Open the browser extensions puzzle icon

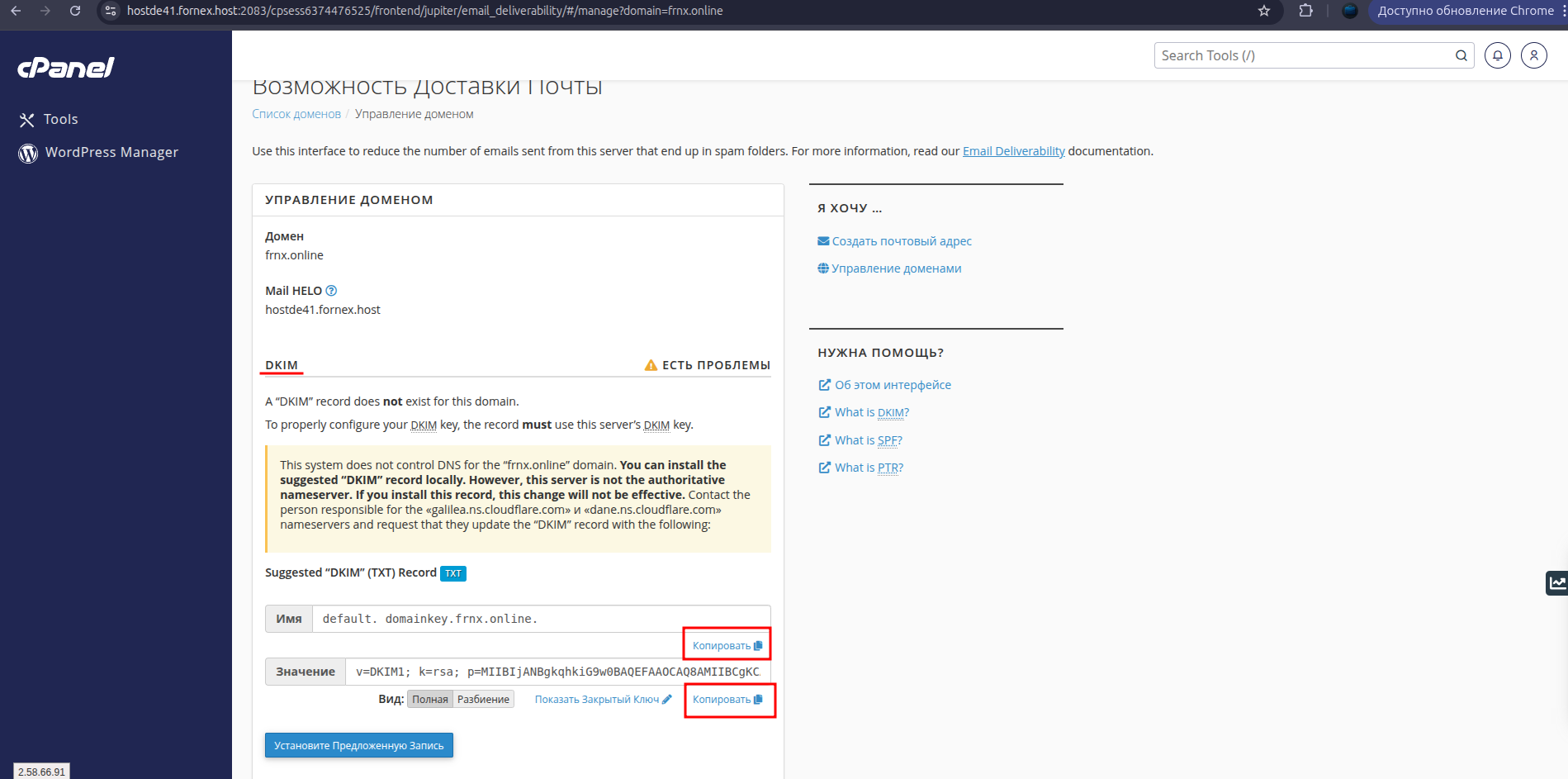tap(1305, 11)
